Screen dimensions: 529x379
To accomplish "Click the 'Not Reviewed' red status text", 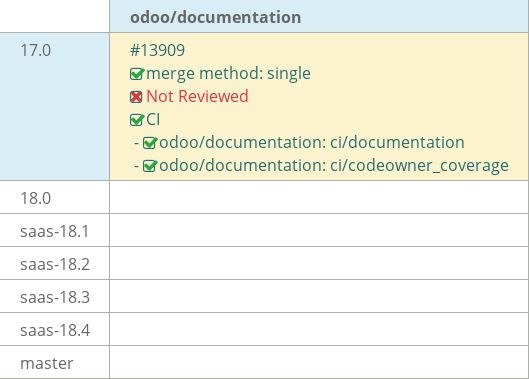I will [x=197, y=97].
